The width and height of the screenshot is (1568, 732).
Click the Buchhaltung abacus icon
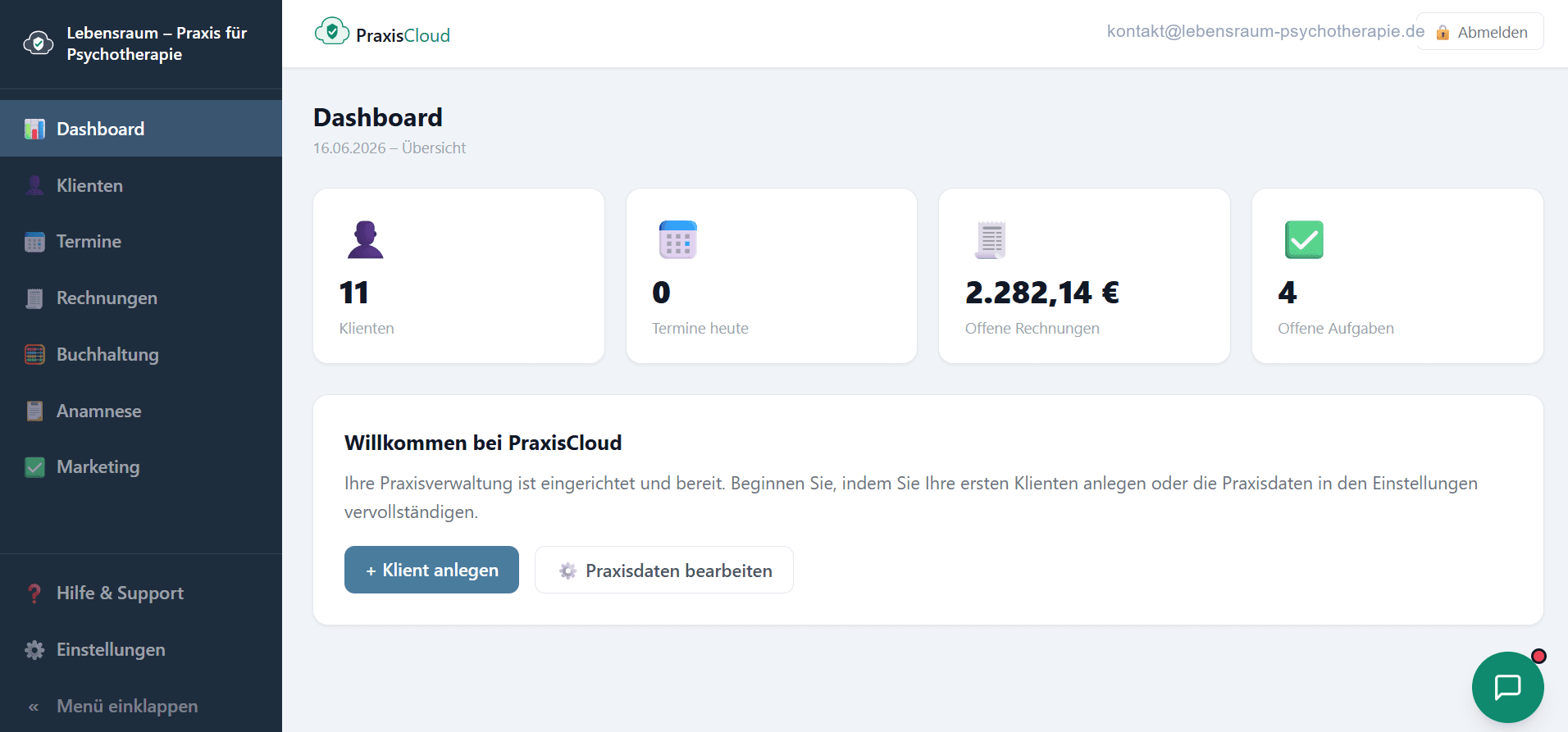coord(34,354)
